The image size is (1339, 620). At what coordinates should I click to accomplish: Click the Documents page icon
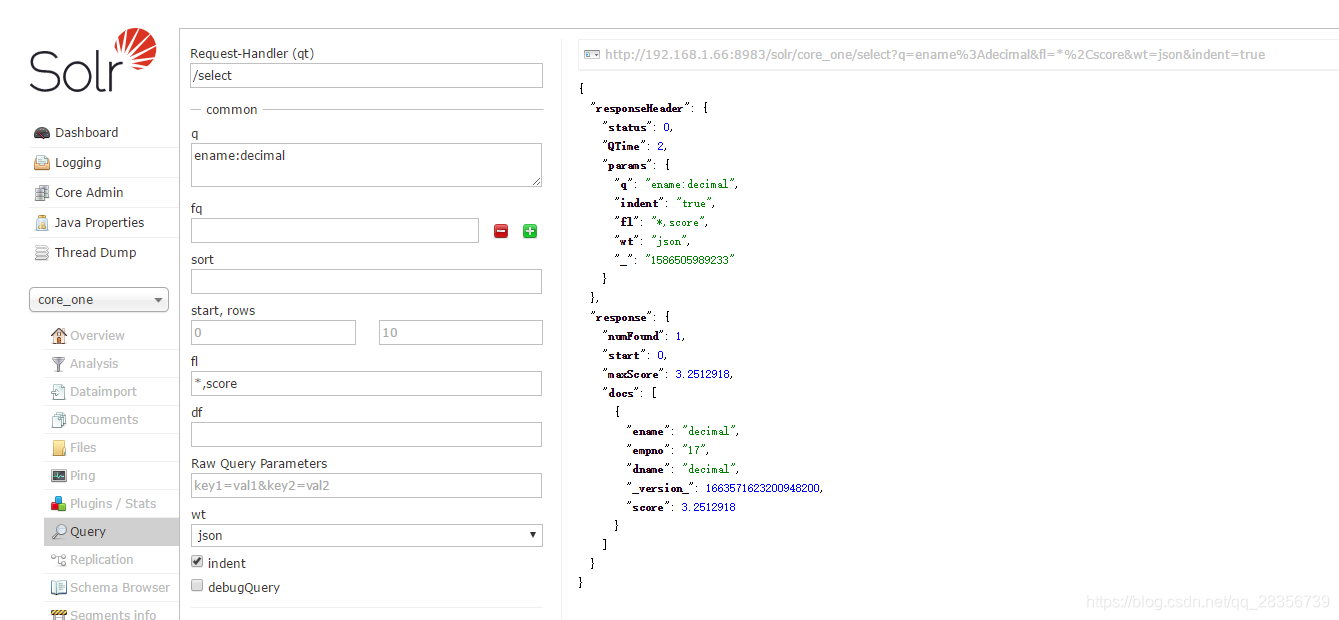[x=59, y=419]
